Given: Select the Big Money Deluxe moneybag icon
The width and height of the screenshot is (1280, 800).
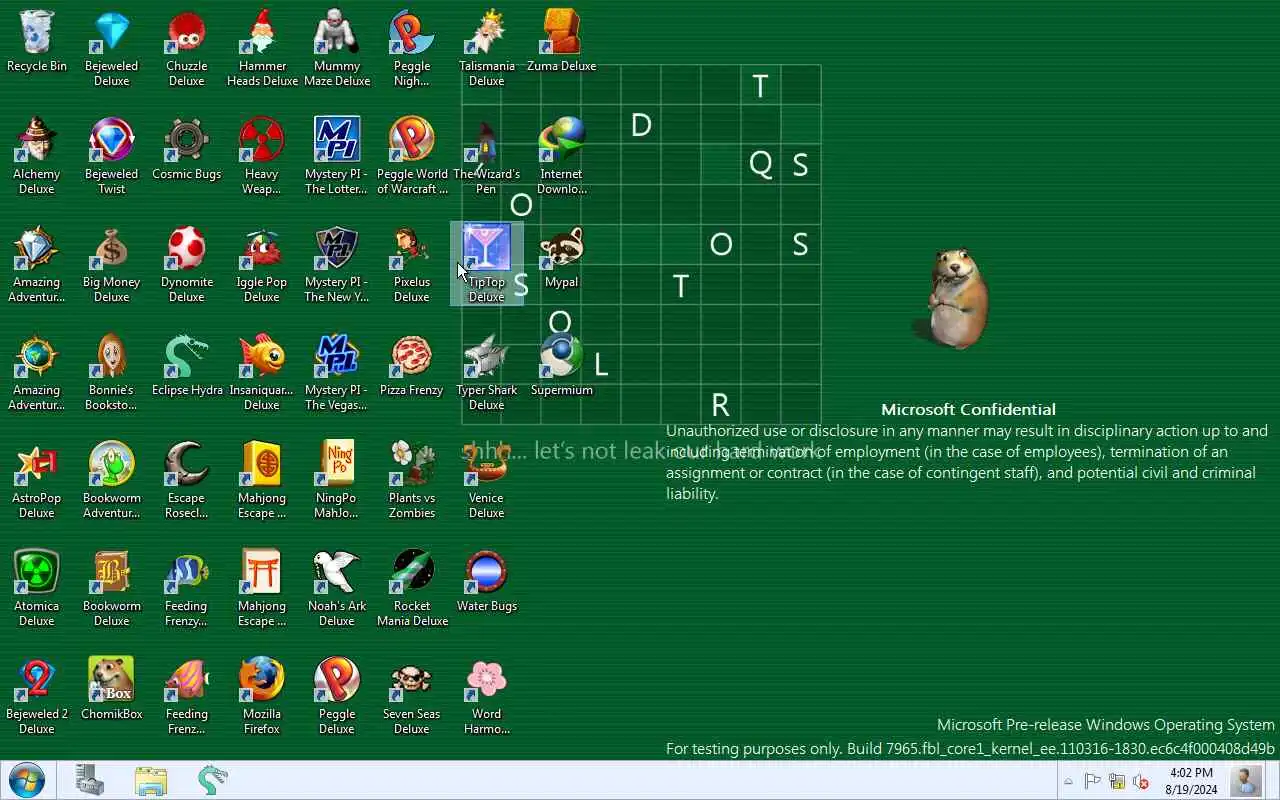Looking at the screenshot, I should (112, 264).
